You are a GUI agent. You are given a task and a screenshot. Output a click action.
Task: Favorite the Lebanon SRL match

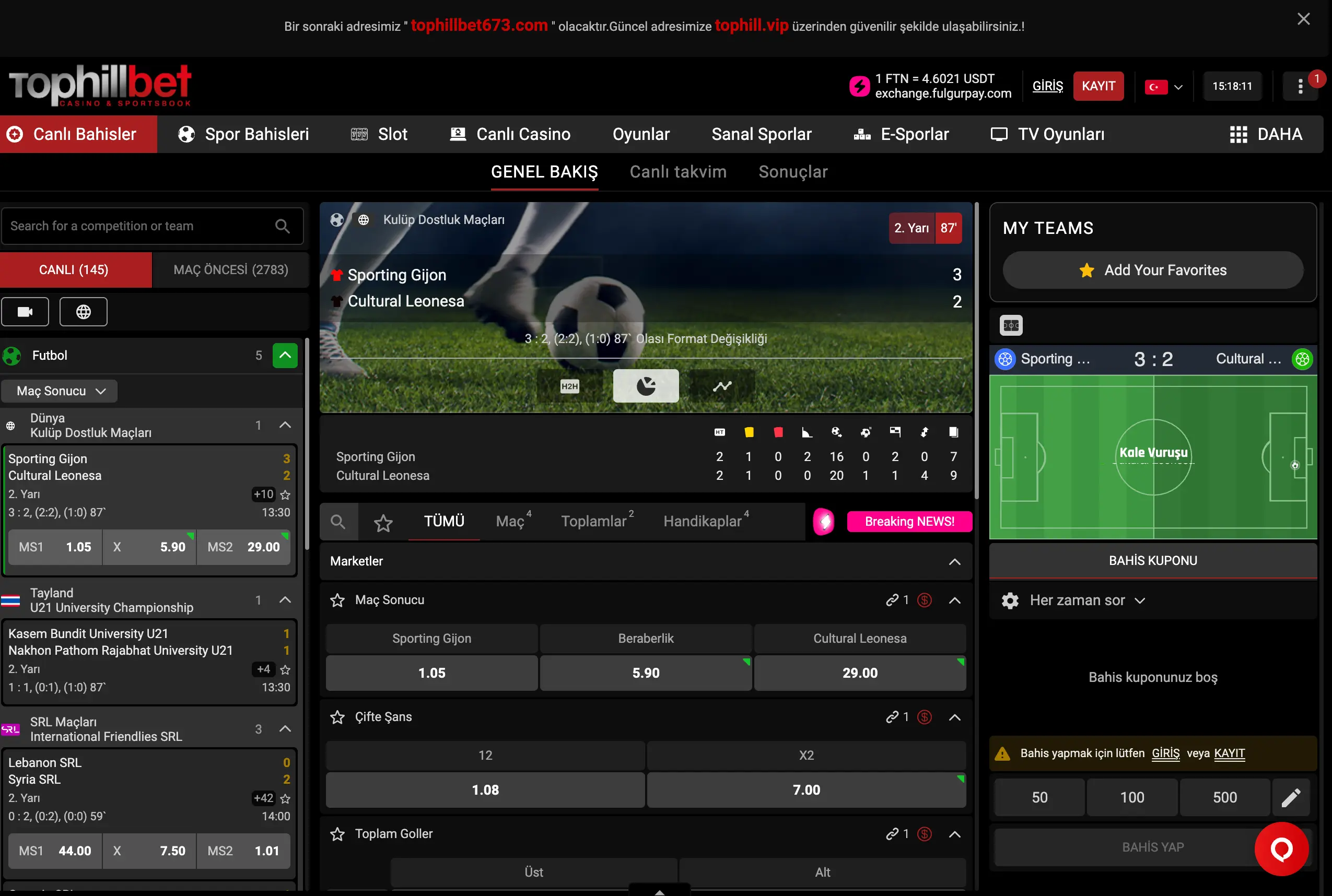pyautogui.click(x=285, y=799)
